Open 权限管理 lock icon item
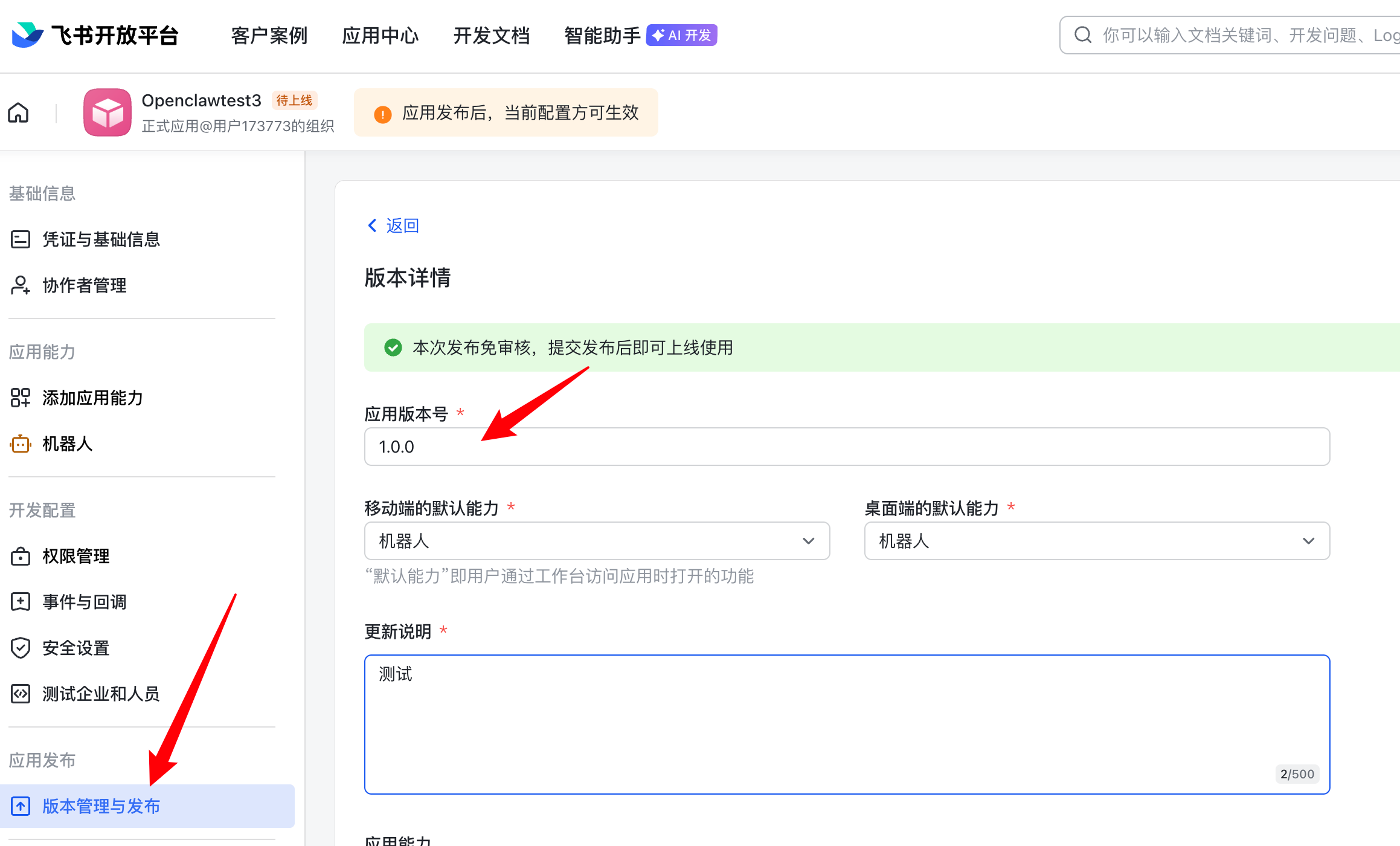This screenshot has width=1400, height=846. tap(21, 556)
